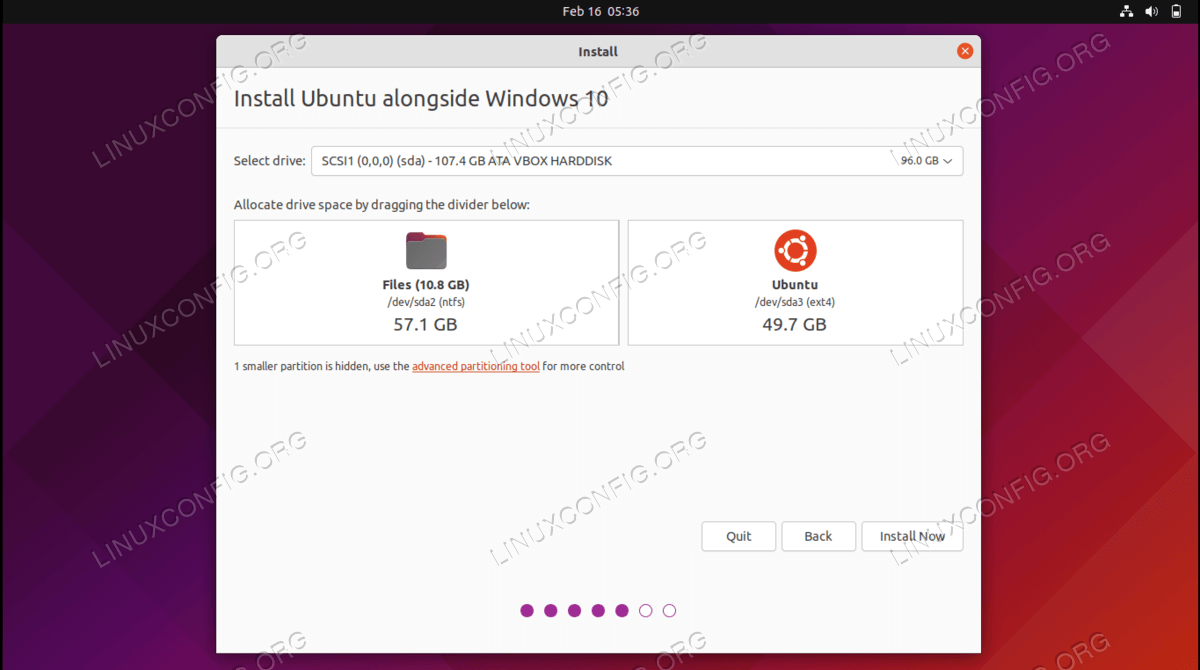1200x670 pixels.
Task: Select the Files 57.1 GB partition box
Action: coord(426,283)
